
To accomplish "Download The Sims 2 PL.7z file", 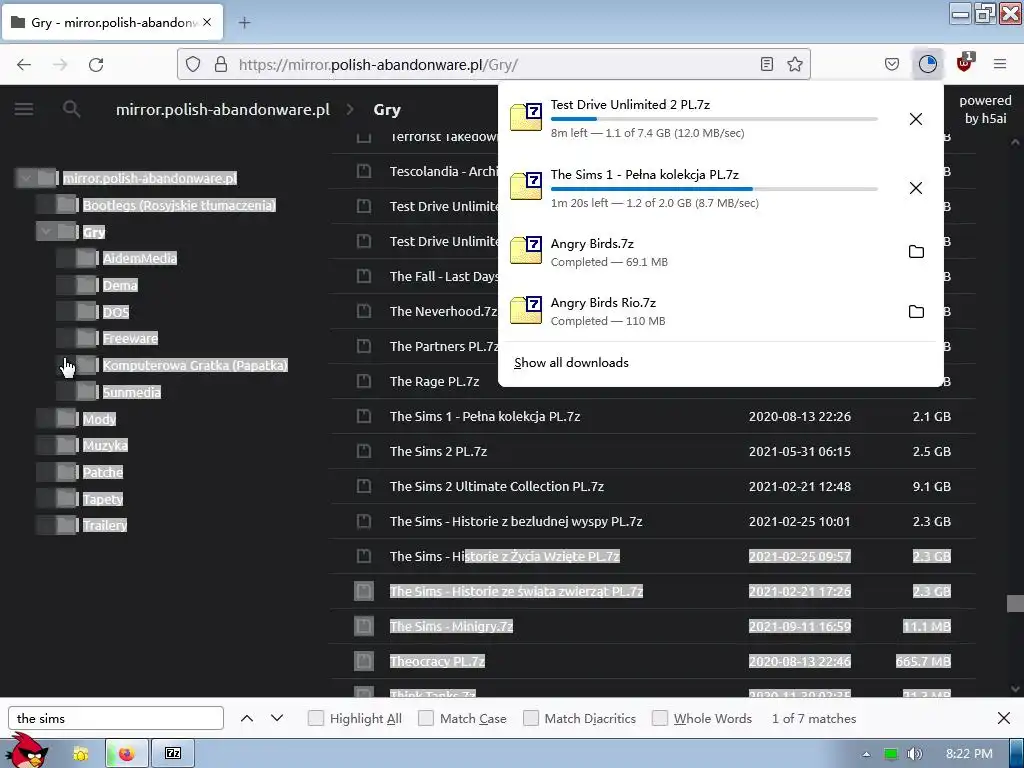I will (438, 451).
